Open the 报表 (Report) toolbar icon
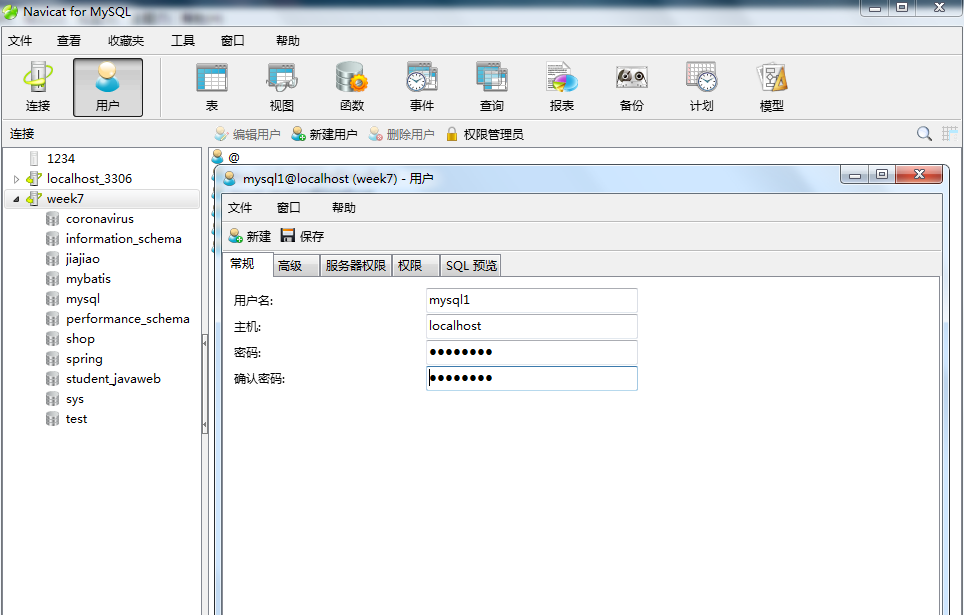Screen dimensions: 964x615 [561, 87]
